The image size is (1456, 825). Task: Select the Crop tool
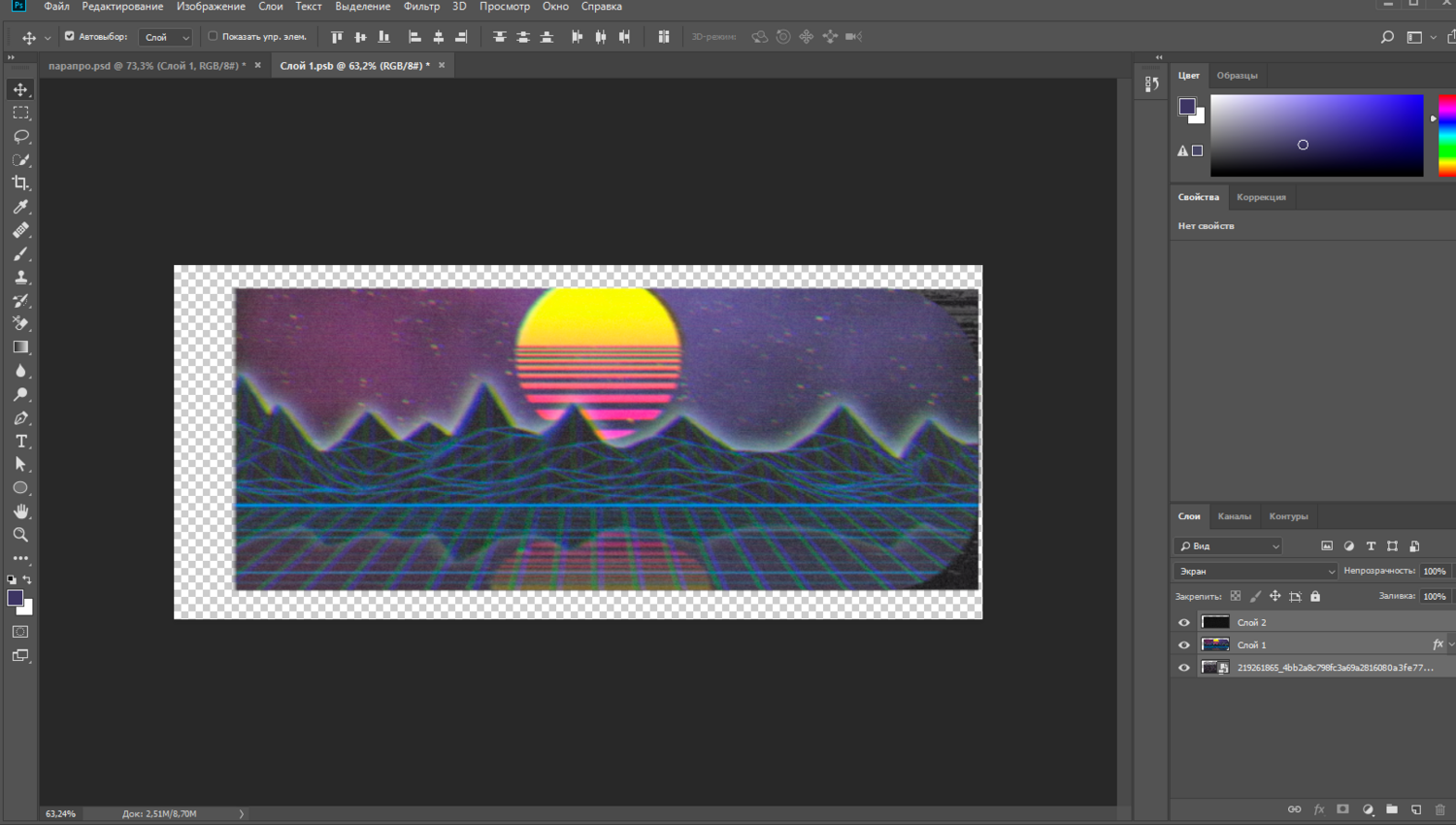(20, 183)
